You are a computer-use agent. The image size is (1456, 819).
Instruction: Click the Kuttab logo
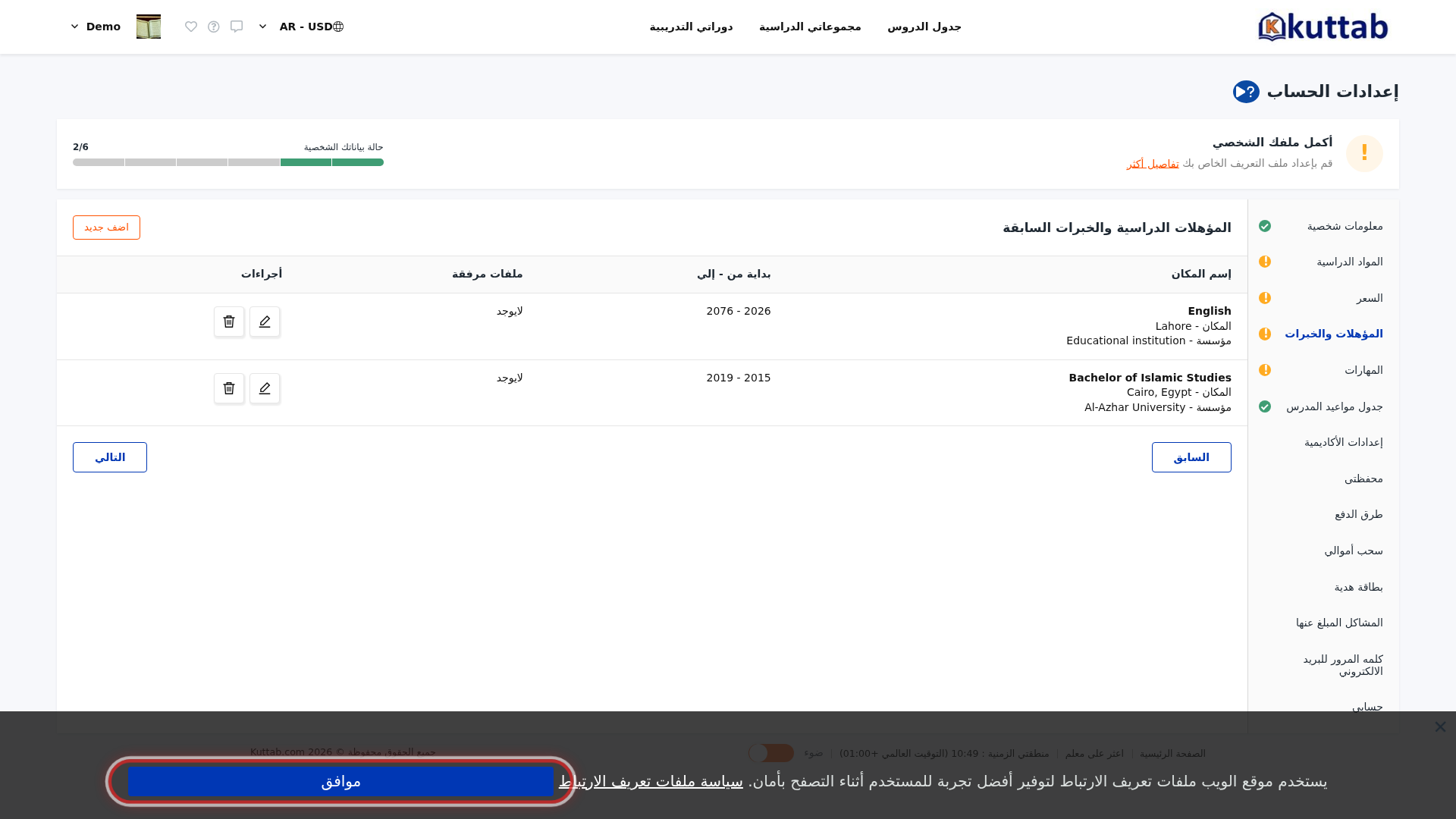click(1323, 27)
